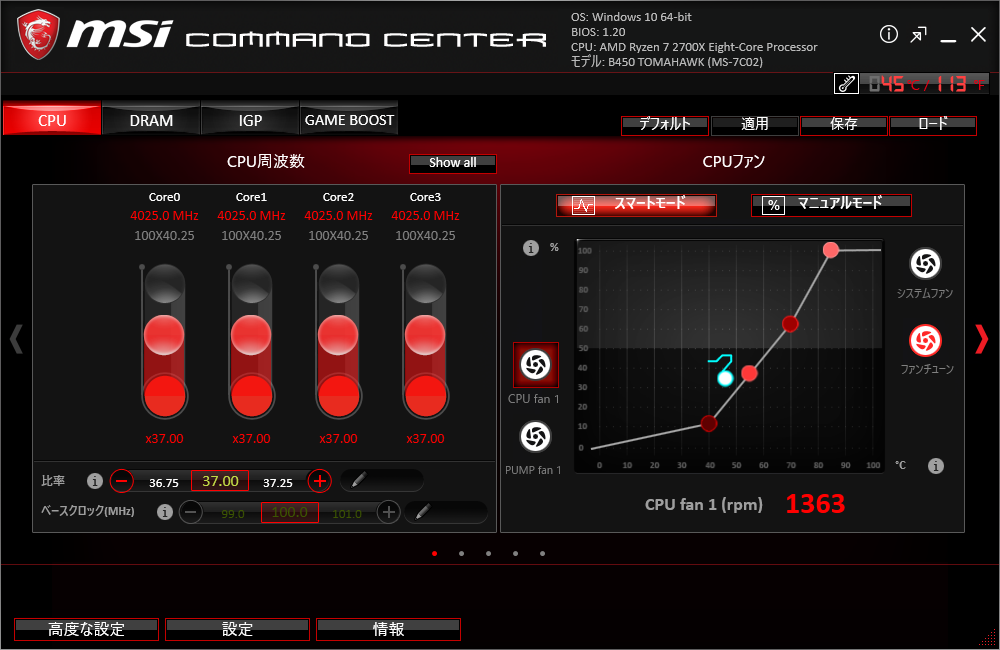Open the 情報 information button

tap(388, 629)
